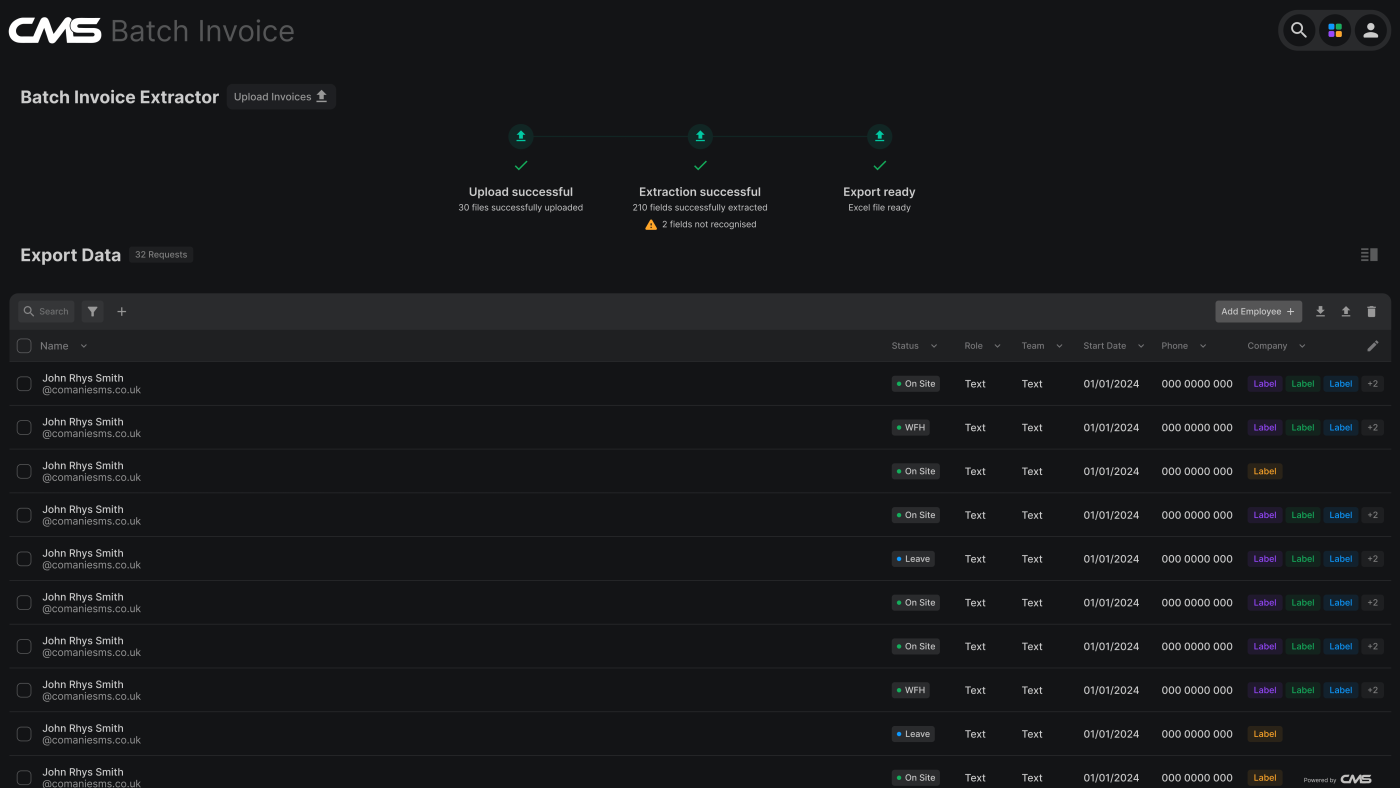Click the view layout icon beside Export Data
The height and width of the screenshot is (788, 1400).
[x=1368, y=254]
